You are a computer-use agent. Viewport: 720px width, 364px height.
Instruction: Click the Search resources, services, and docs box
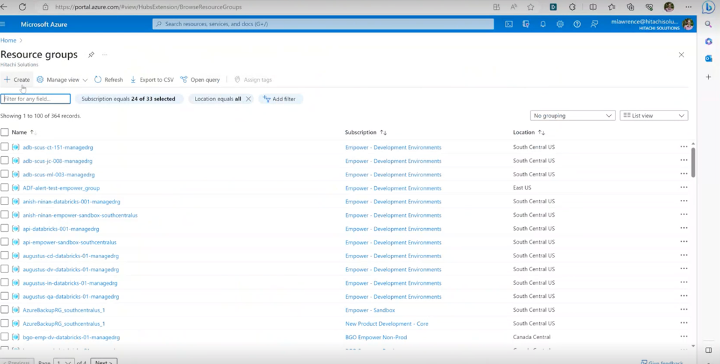tap(323, 24)
